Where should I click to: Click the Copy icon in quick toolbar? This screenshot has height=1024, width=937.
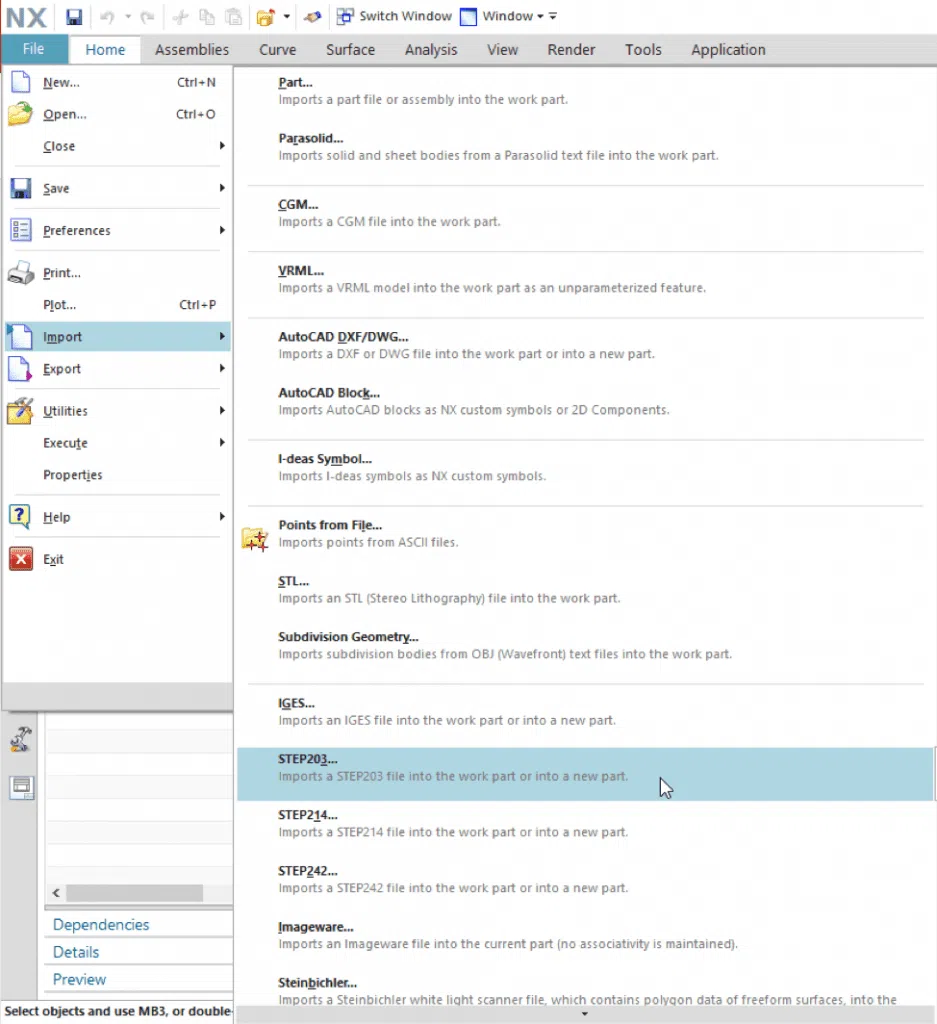click(207, 17)
